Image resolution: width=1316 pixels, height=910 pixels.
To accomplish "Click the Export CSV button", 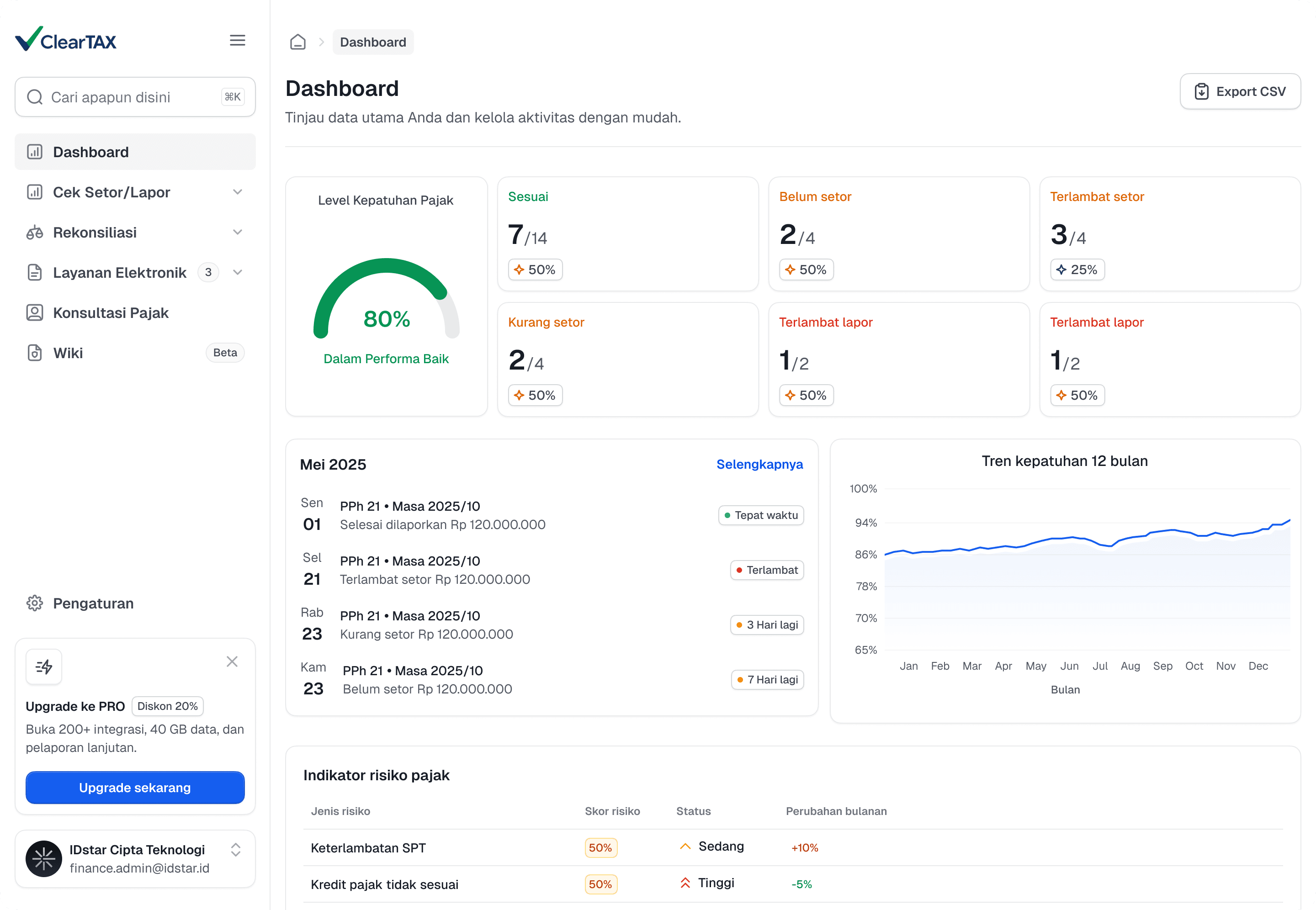I will [x=1240, y=91].
